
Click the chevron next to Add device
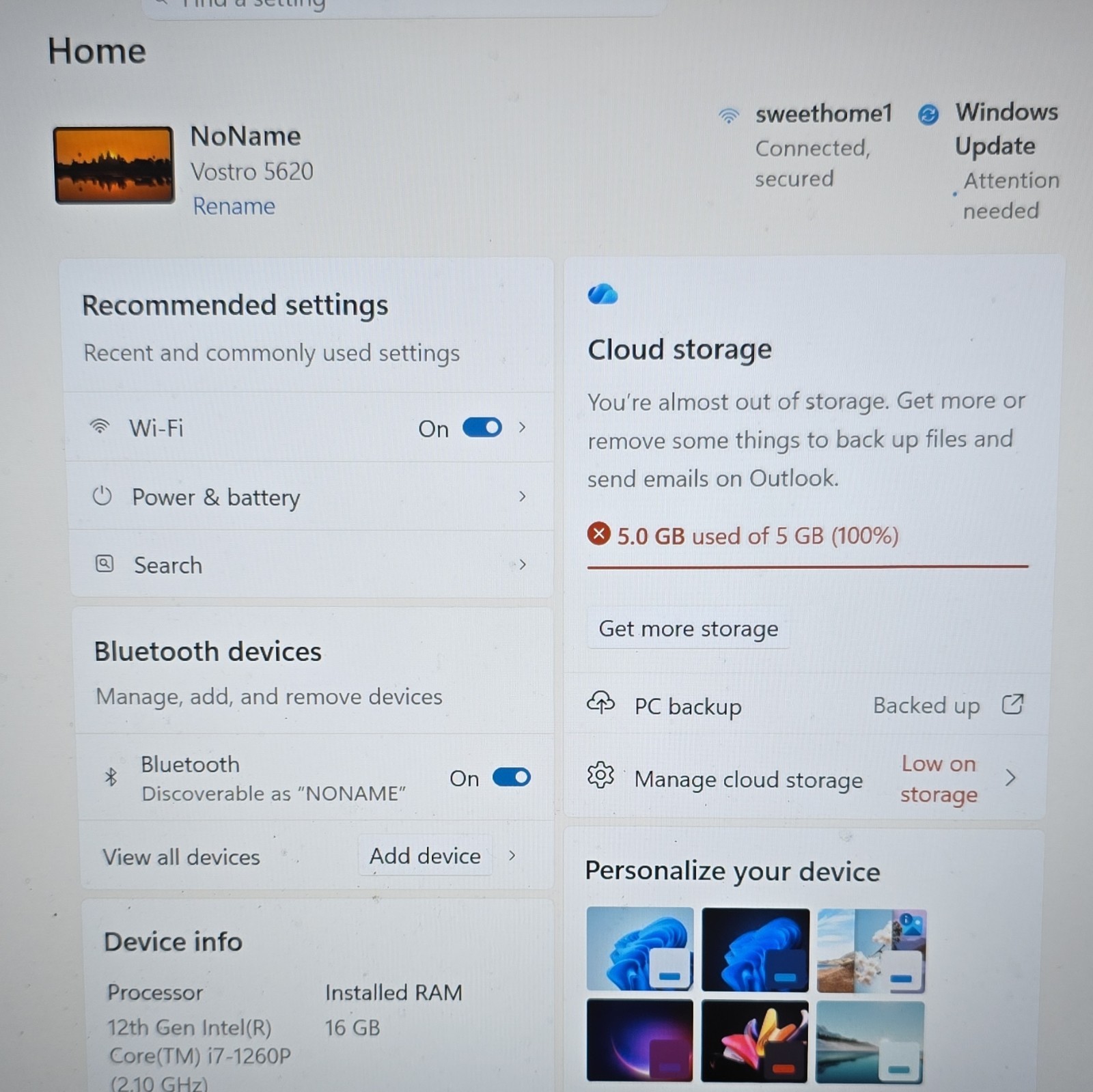(512, 855)
